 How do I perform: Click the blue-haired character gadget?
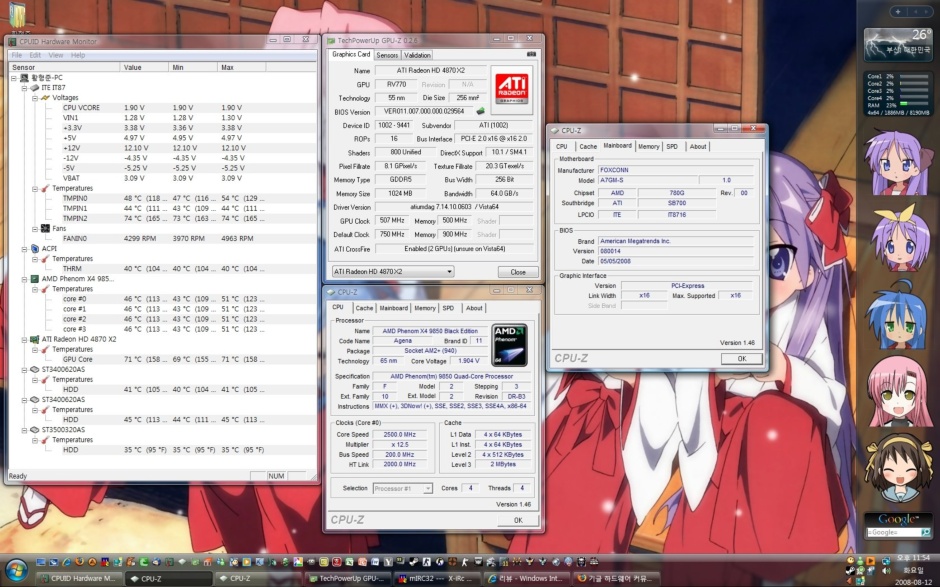click(898, 315)
